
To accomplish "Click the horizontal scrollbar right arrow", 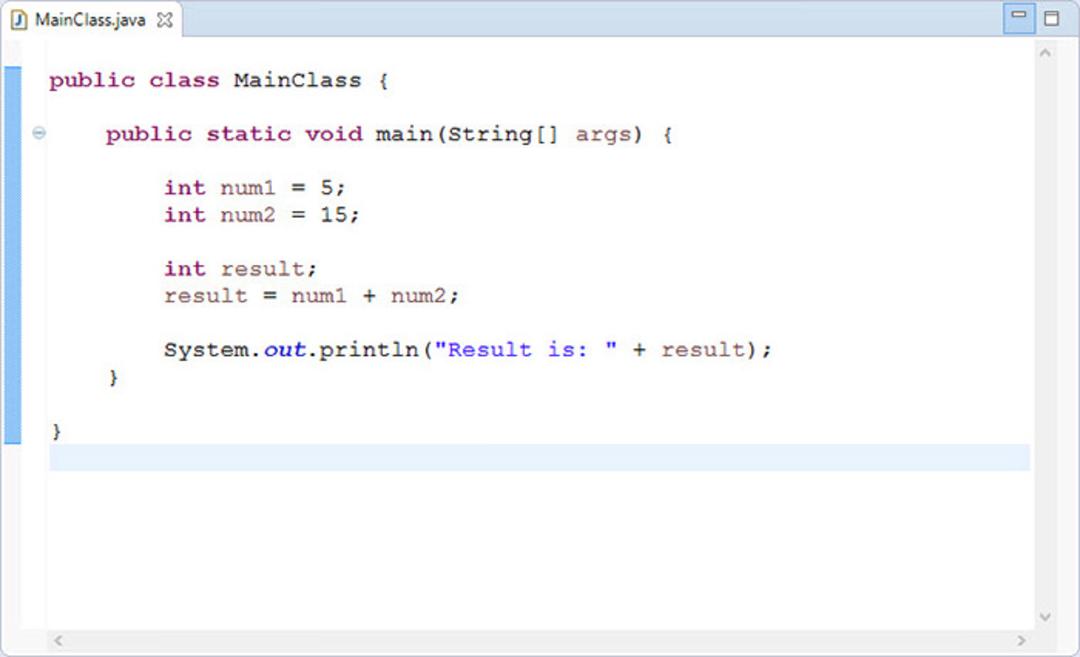I will (x=1021, y=640).
